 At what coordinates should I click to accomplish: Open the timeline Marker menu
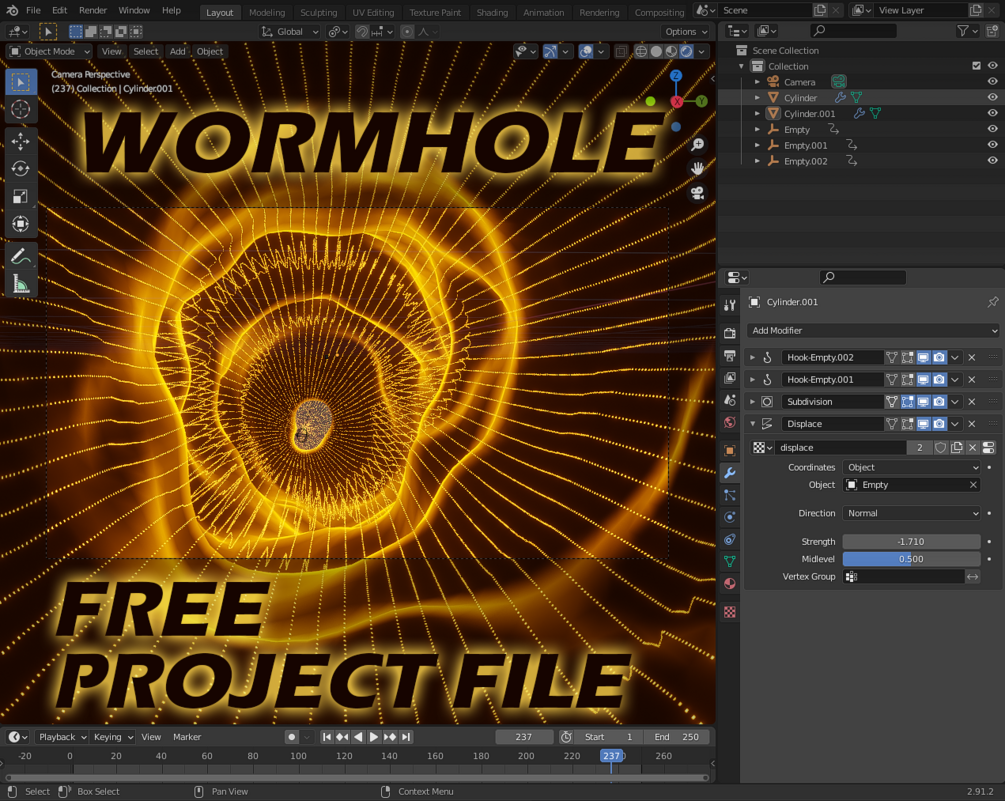[x=187, y=737]
